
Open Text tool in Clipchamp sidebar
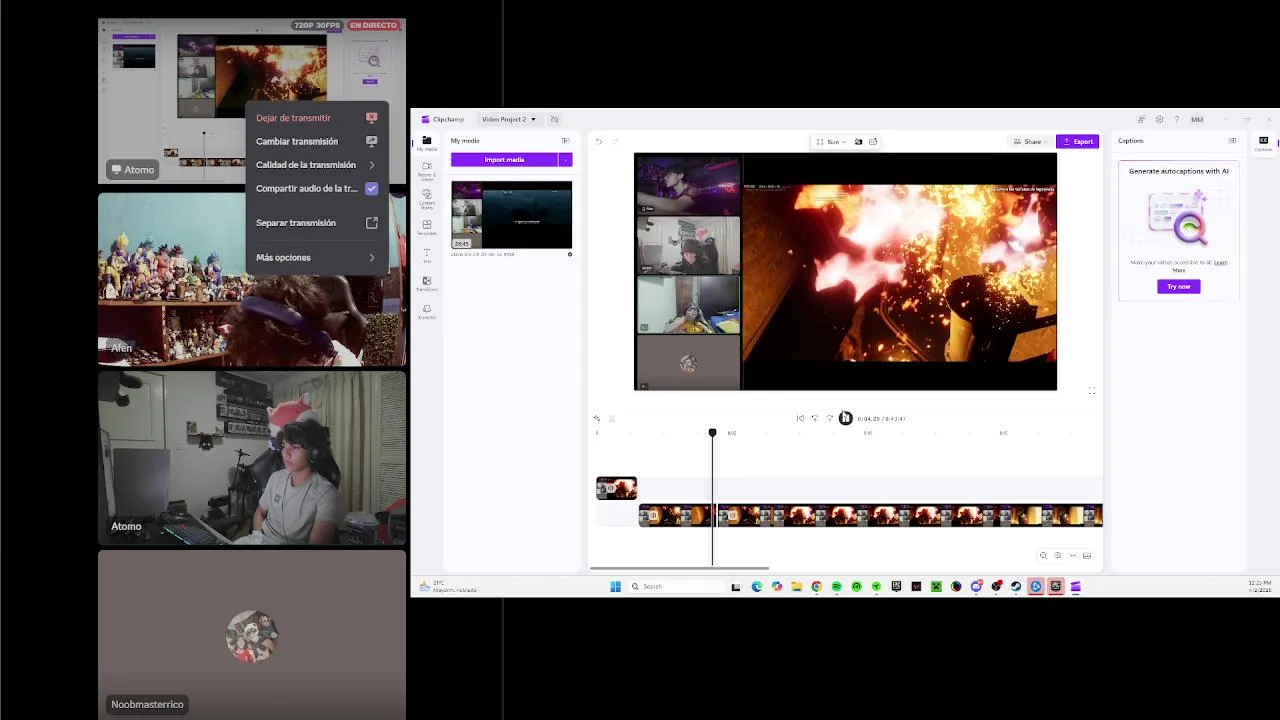(427, 256)
